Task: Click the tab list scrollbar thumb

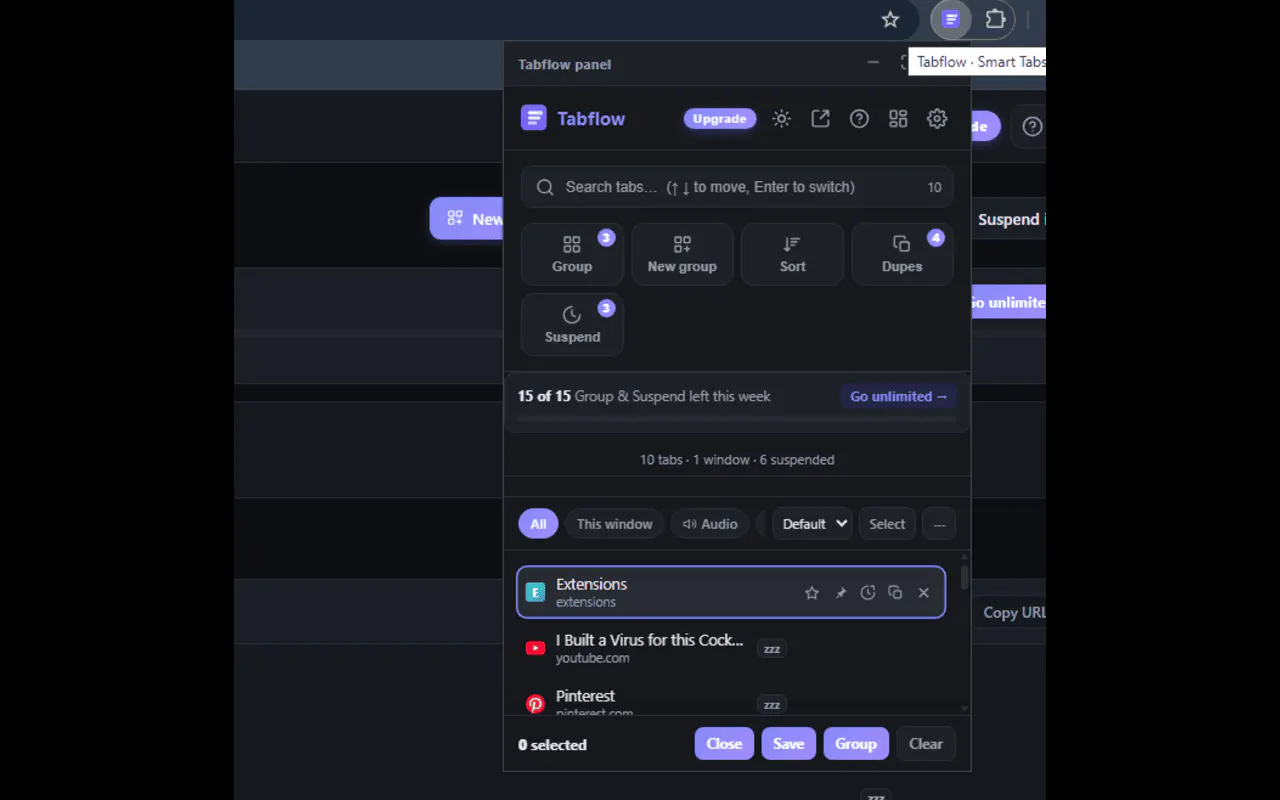Action: tap(964, 577)
